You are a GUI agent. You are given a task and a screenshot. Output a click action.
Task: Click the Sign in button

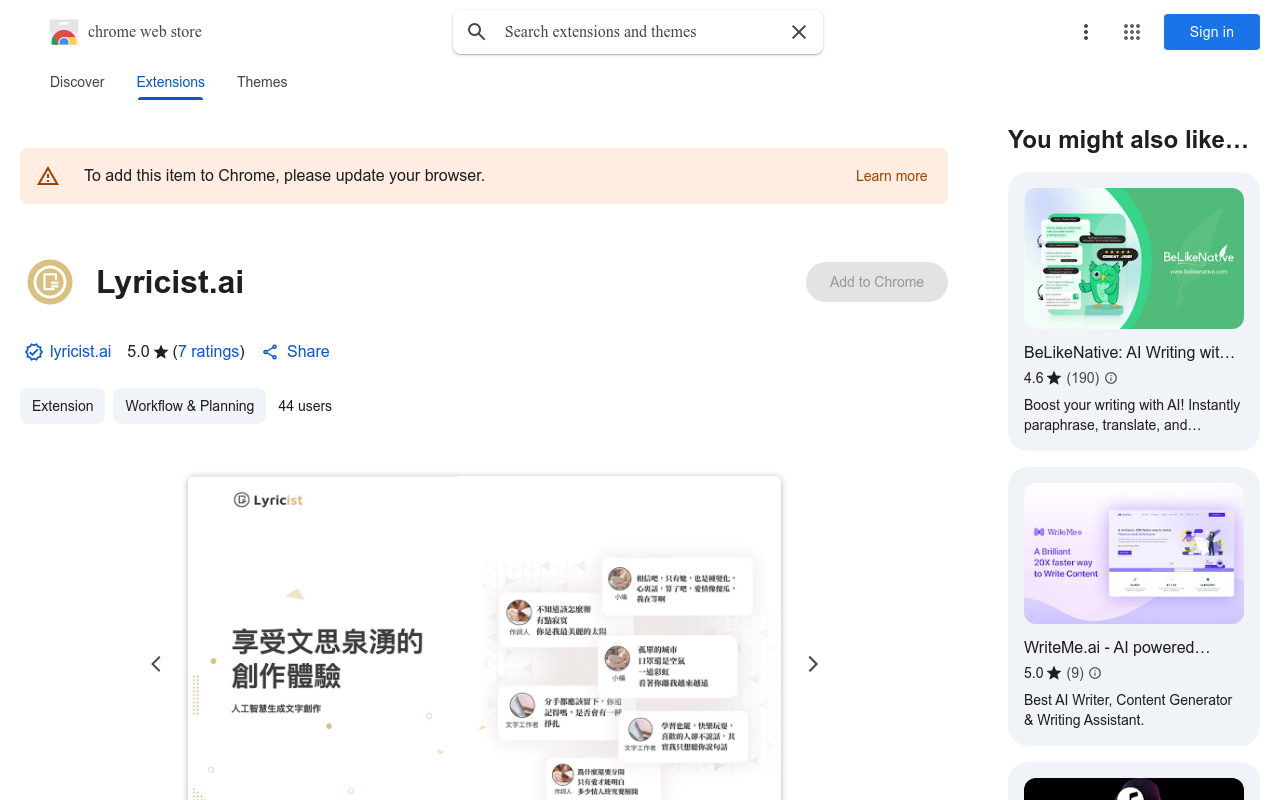[x=1212, y=32]
